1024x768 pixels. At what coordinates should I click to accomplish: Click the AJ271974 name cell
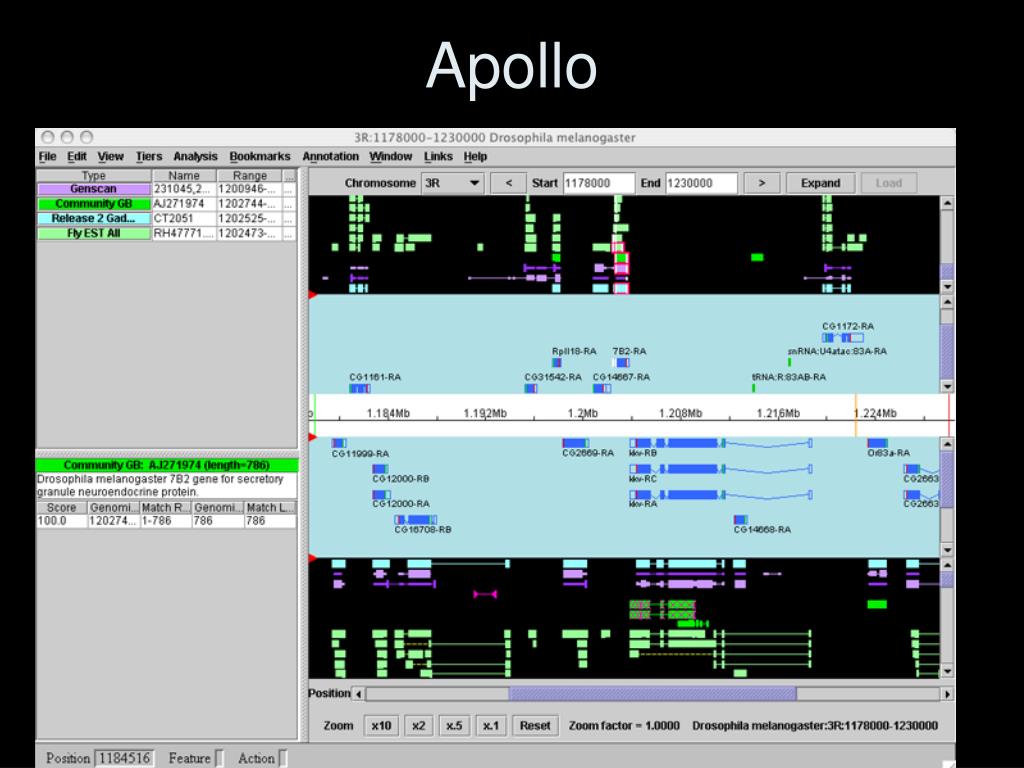184,204
